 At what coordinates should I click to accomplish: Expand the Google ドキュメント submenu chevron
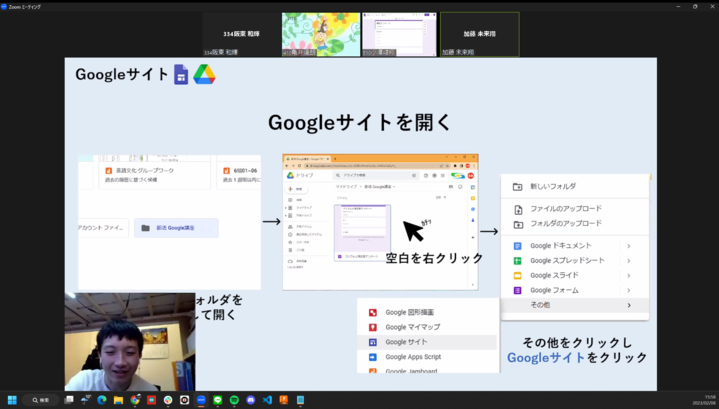tap(629, 246)
